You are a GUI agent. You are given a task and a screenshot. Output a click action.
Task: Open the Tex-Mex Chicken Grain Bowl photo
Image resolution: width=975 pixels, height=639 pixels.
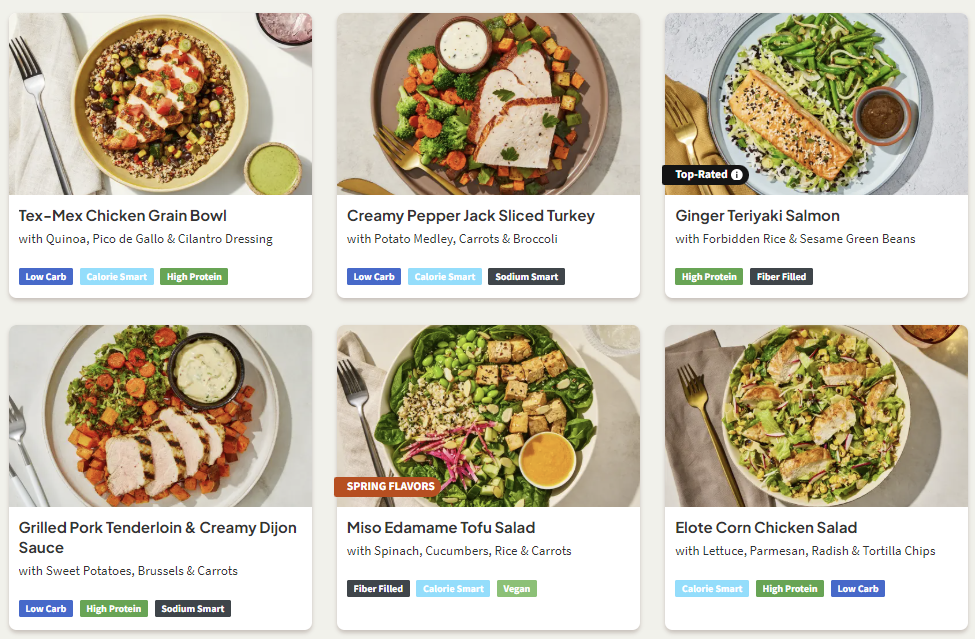click(x=160, y=104)
